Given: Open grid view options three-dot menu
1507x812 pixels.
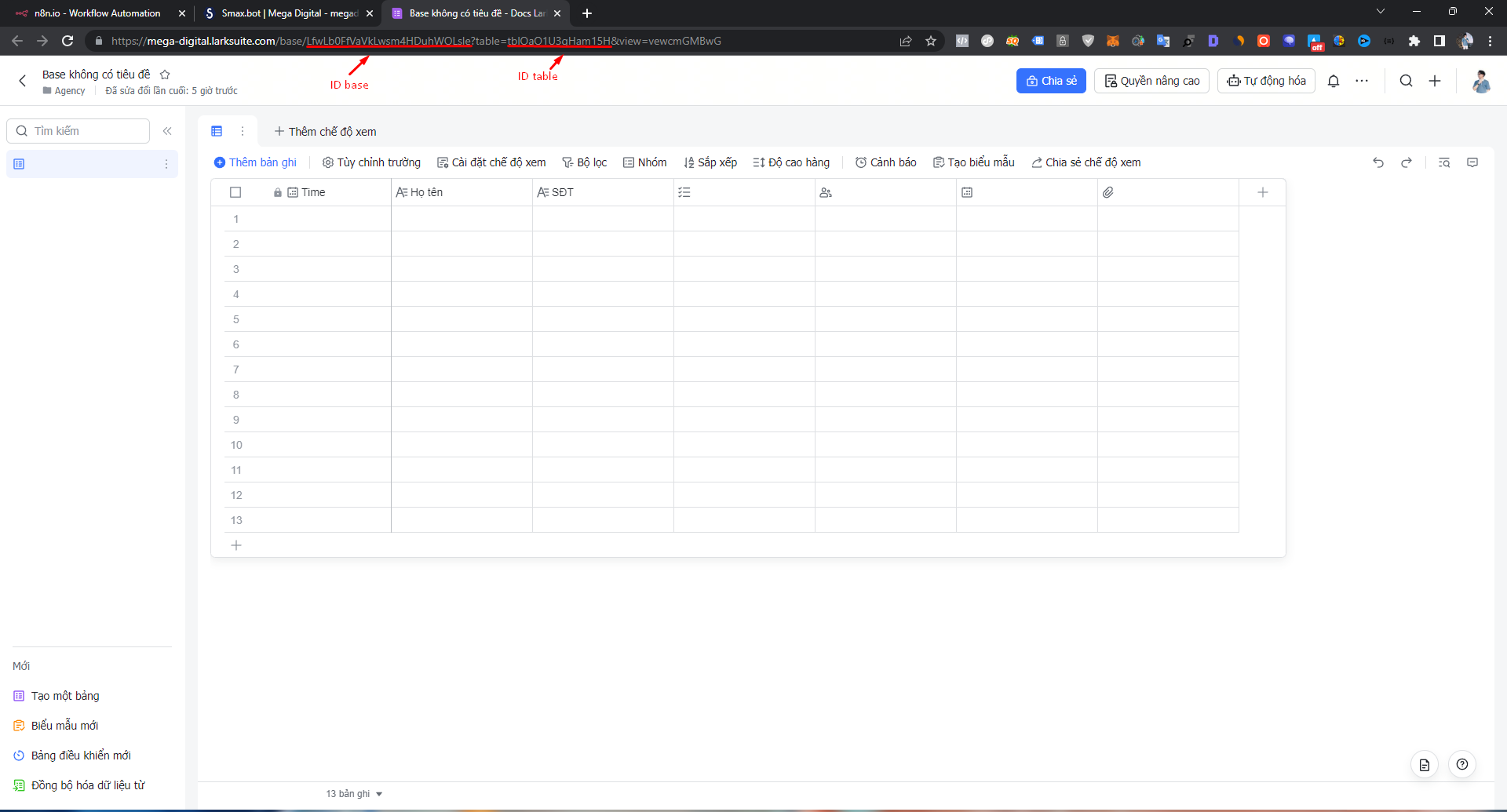Looking at the screenshot, I should pos(243,131).
